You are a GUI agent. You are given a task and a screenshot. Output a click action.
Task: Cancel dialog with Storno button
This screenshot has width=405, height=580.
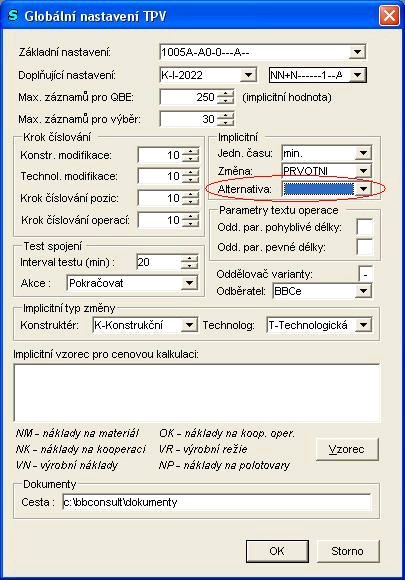[x=348, y=551]
